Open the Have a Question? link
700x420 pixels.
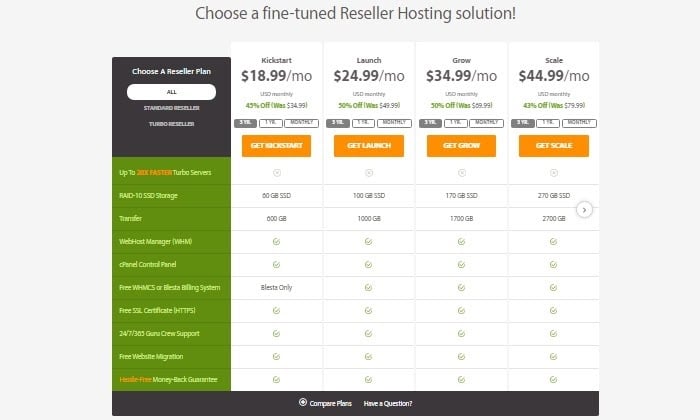tap(388, 403)
